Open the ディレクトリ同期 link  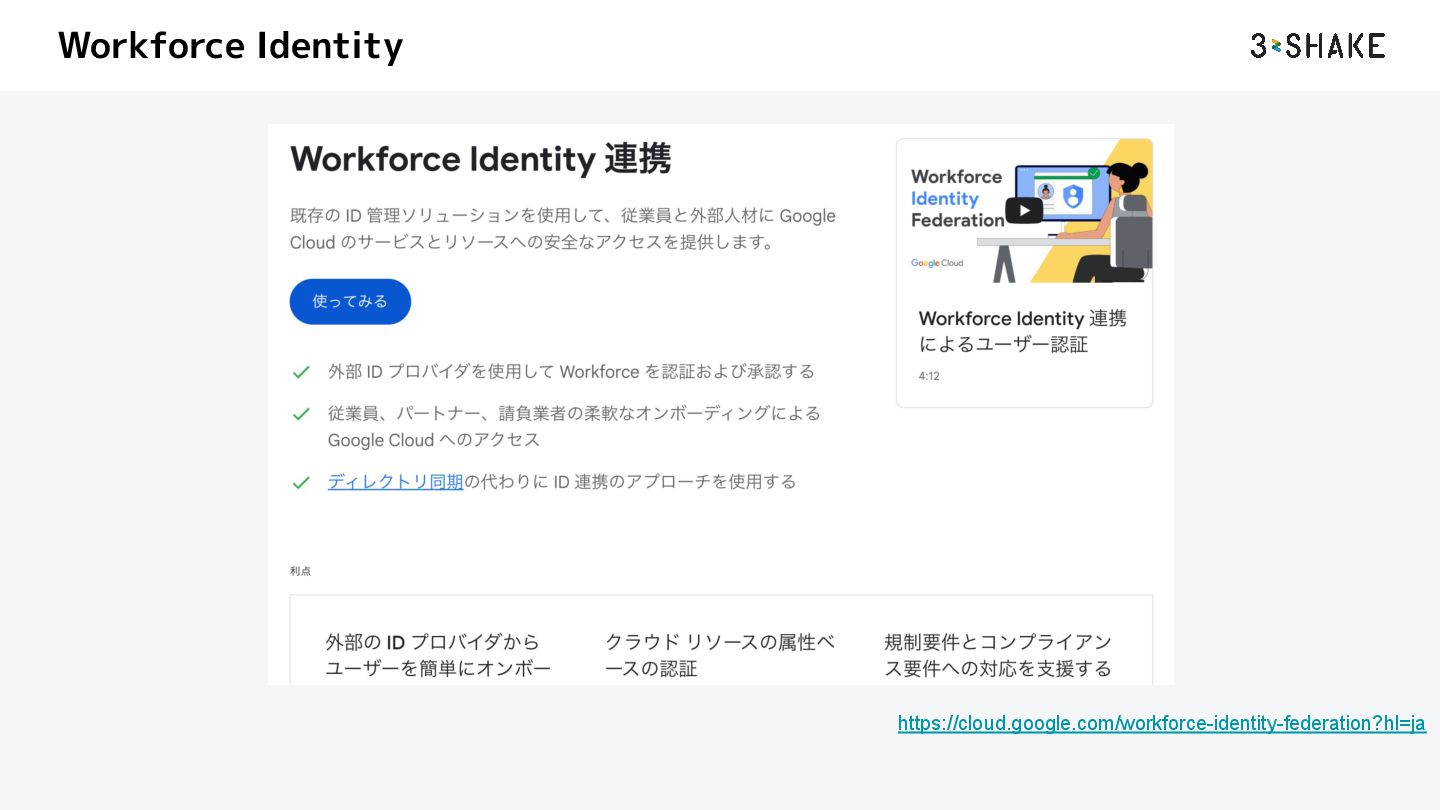point(395,482)
